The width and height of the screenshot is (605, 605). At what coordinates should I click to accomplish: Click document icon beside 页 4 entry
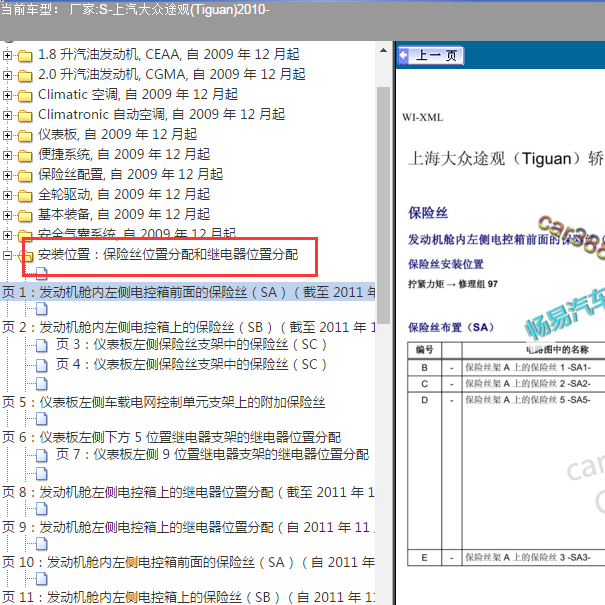(42, 365)
